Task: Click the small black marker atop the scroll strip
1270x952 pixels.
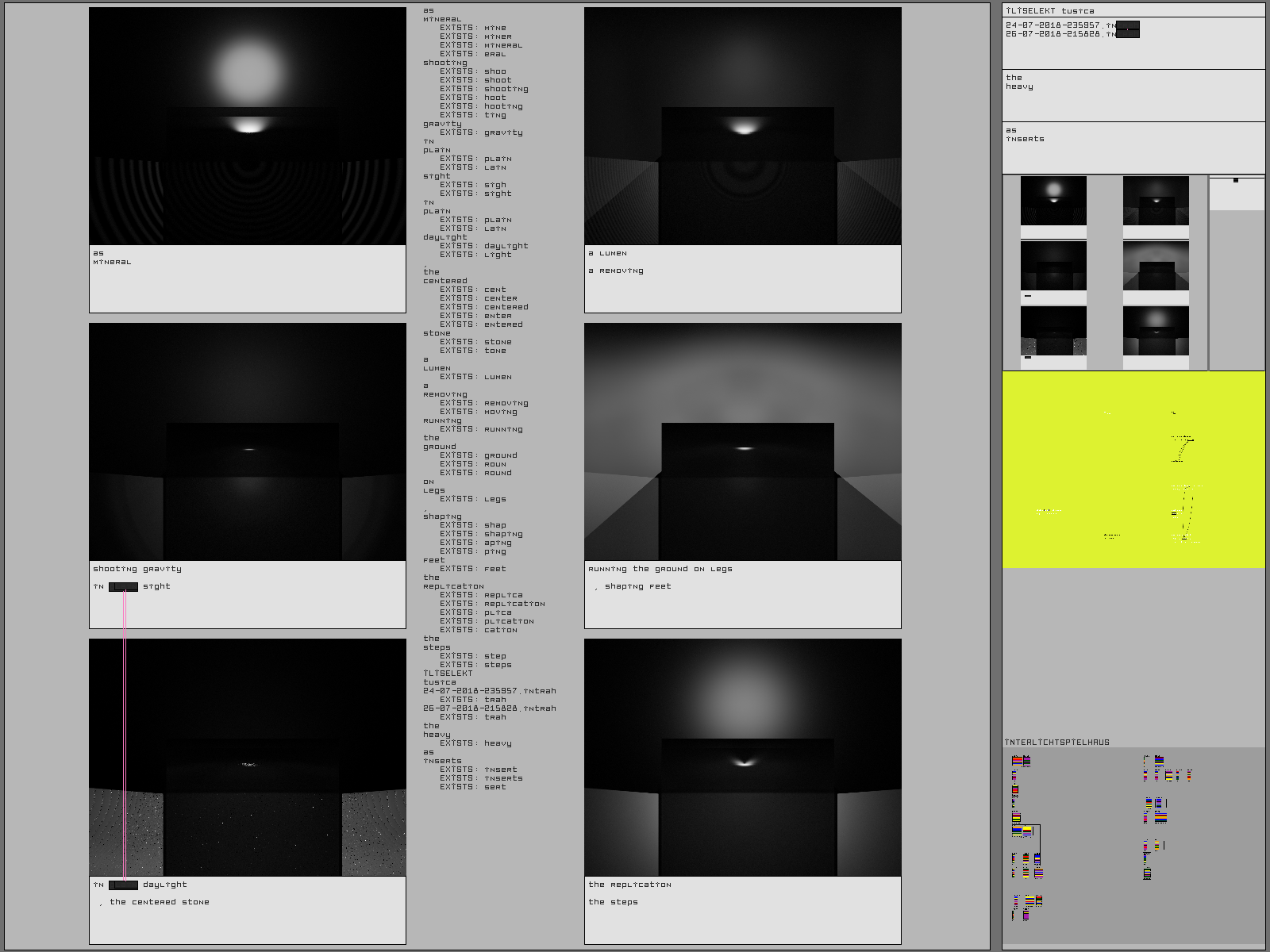Action: tap(1236, 181)
